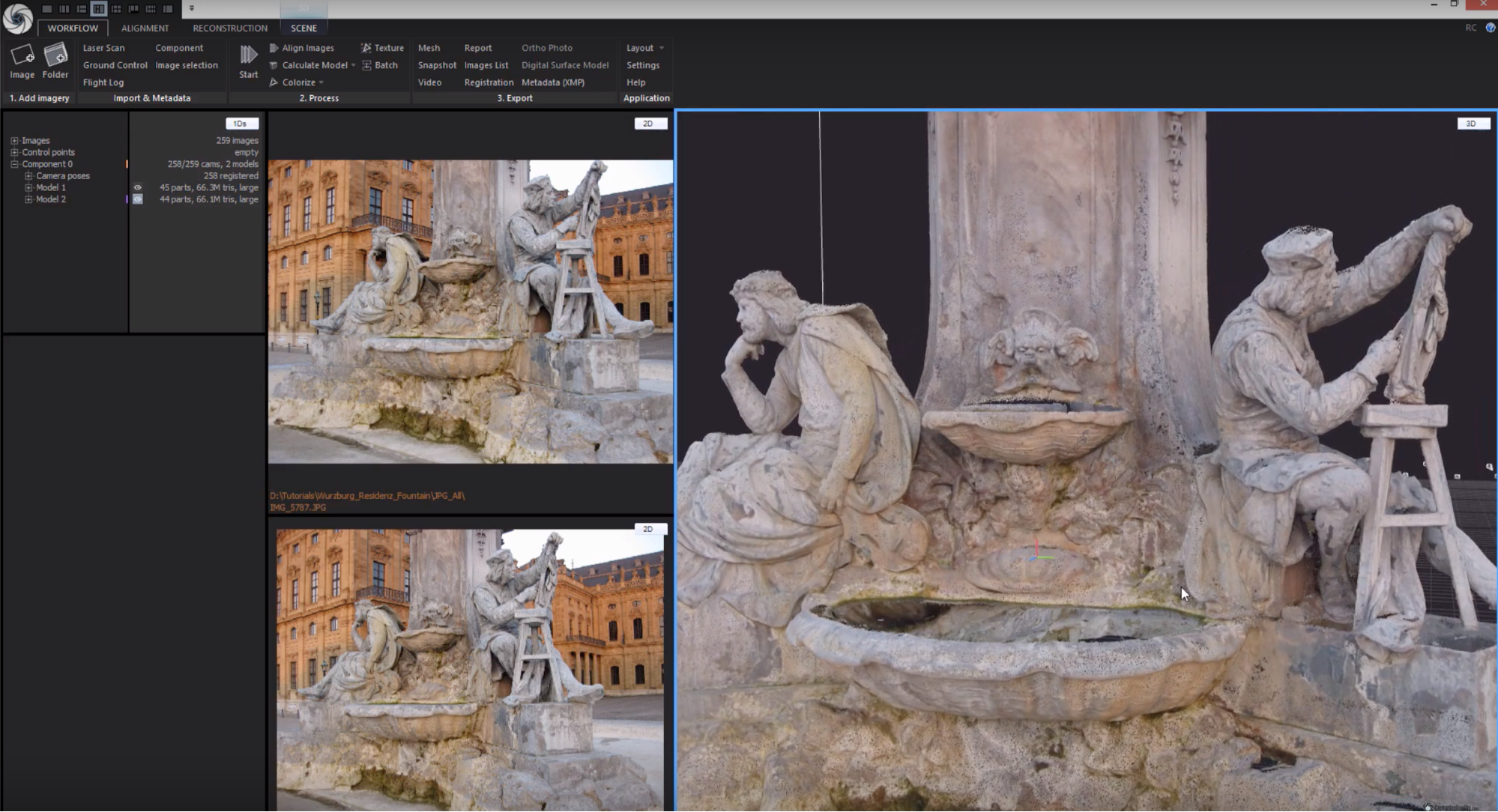Image resolution: width=1498 pixels, height=812 pixels.
Task: Expand the Model 1 tree node
Action: 28,188
